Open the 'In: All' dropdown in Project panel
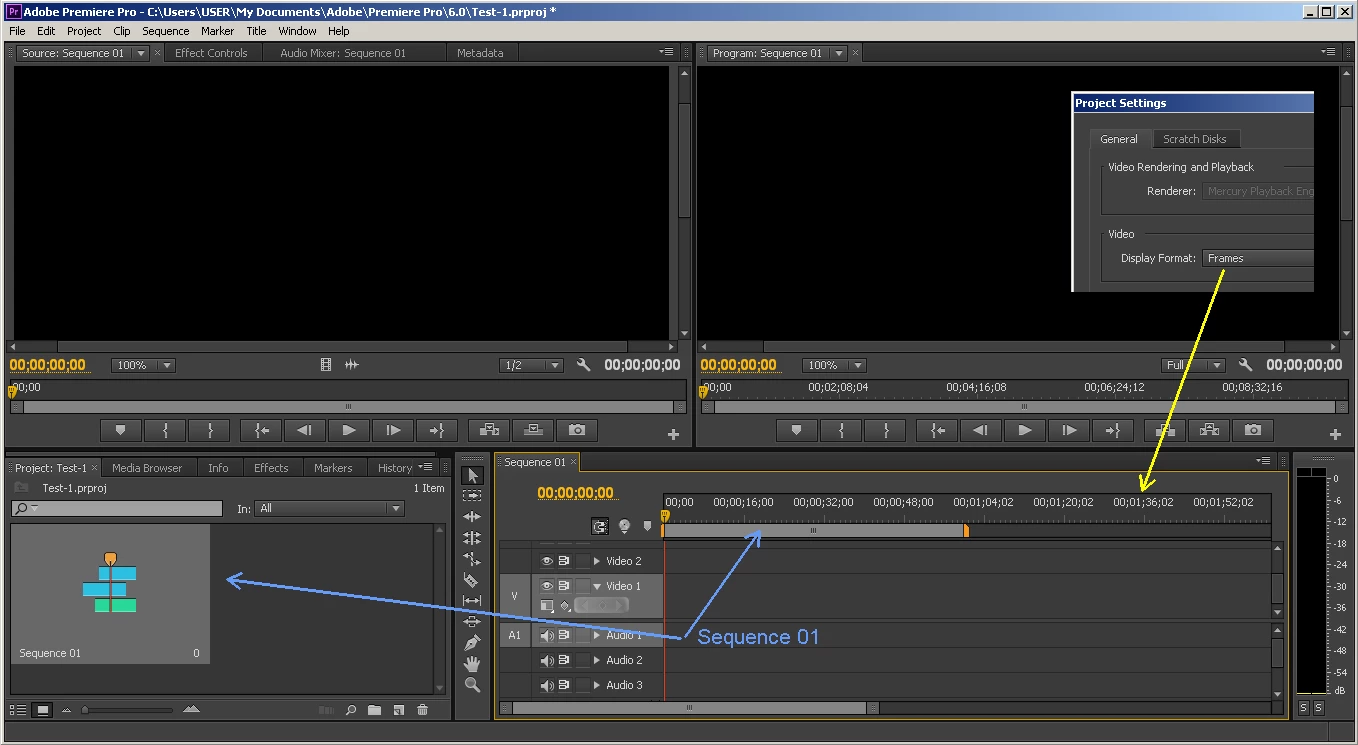The width and height of the screenshot is (1358, 745). click(330, 508)
